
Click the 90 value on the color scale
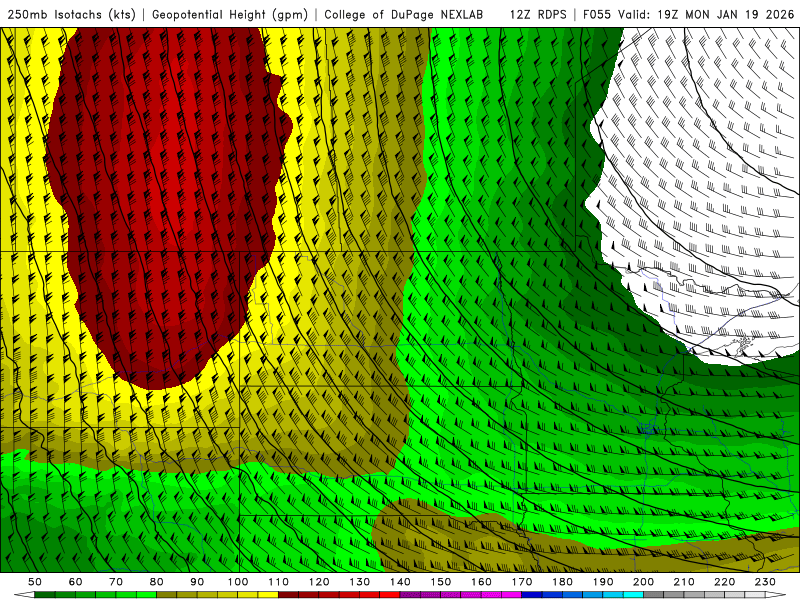pyautogui.click(x=197, y=582)
